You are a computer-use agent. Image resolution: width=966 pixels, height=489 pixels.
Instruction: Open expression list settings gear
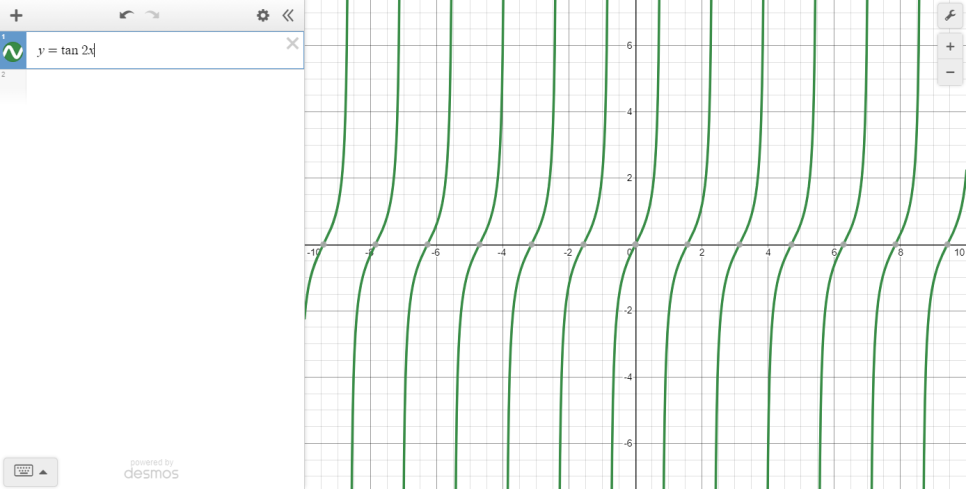click(x=263, y=15)
